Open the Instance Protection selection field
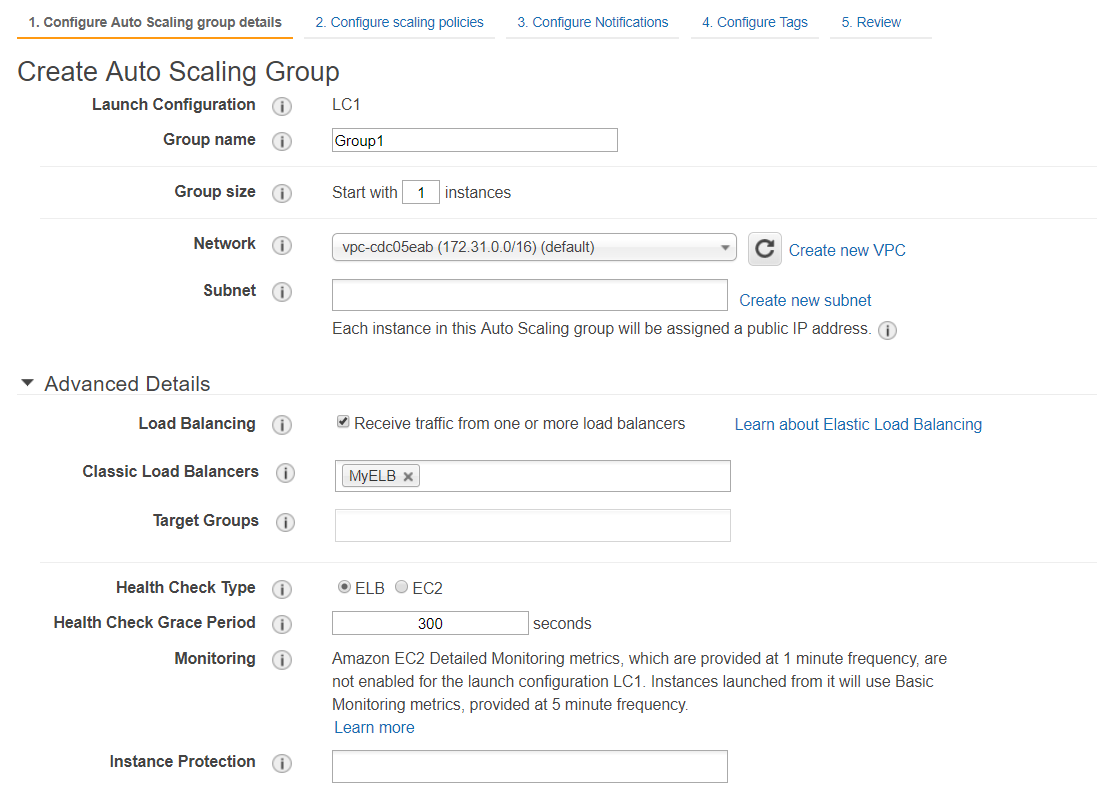Image resolution: width=1097 pixels, height=792 pixels. pos(529,767)
